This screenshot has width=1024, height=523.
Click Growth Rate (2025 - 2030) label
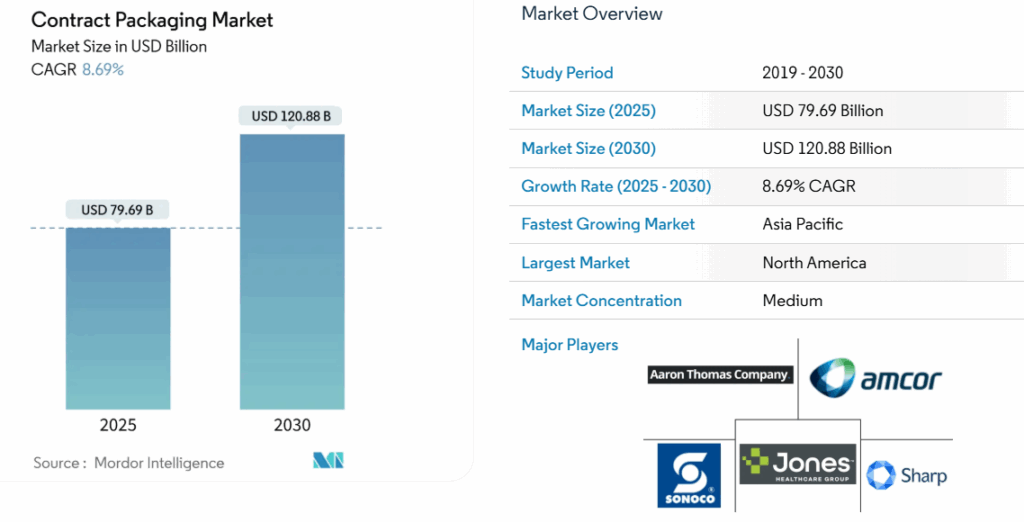click(616, 186)
